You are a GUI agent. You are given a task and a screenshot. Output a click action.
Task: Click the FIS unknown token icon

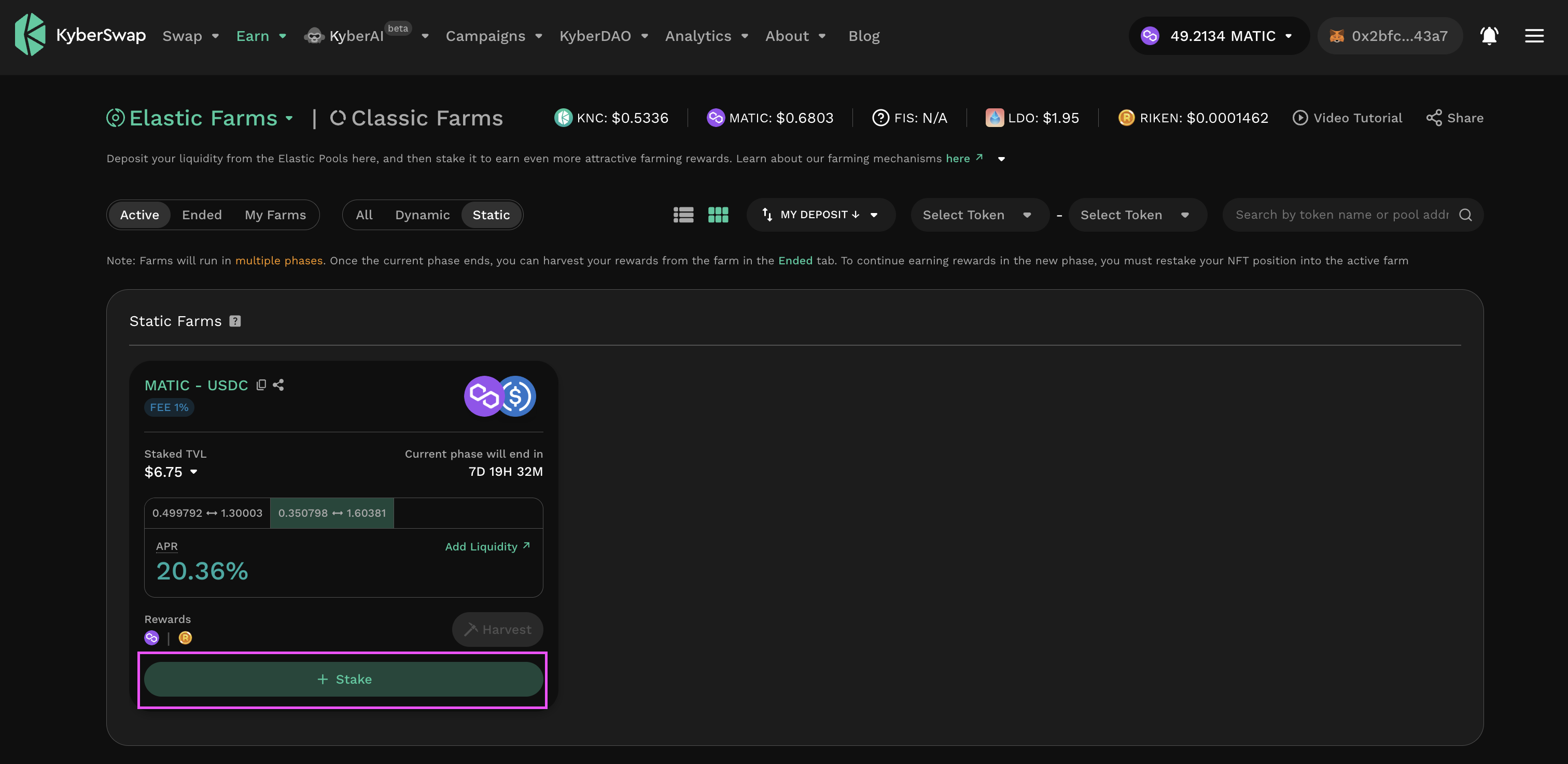(880, 117)
